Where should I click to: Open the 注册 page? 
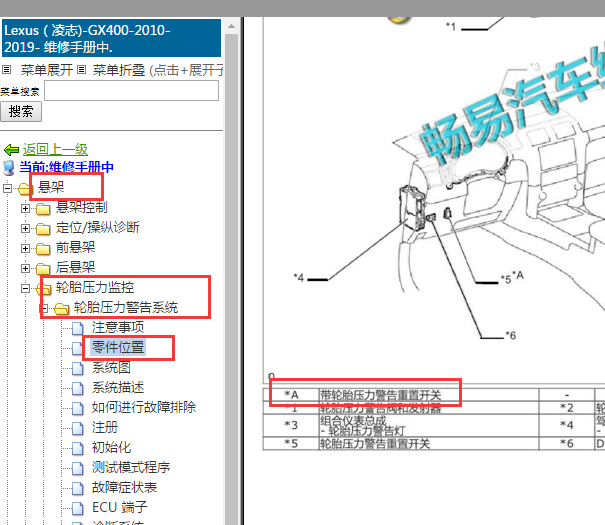pos(105,428)
